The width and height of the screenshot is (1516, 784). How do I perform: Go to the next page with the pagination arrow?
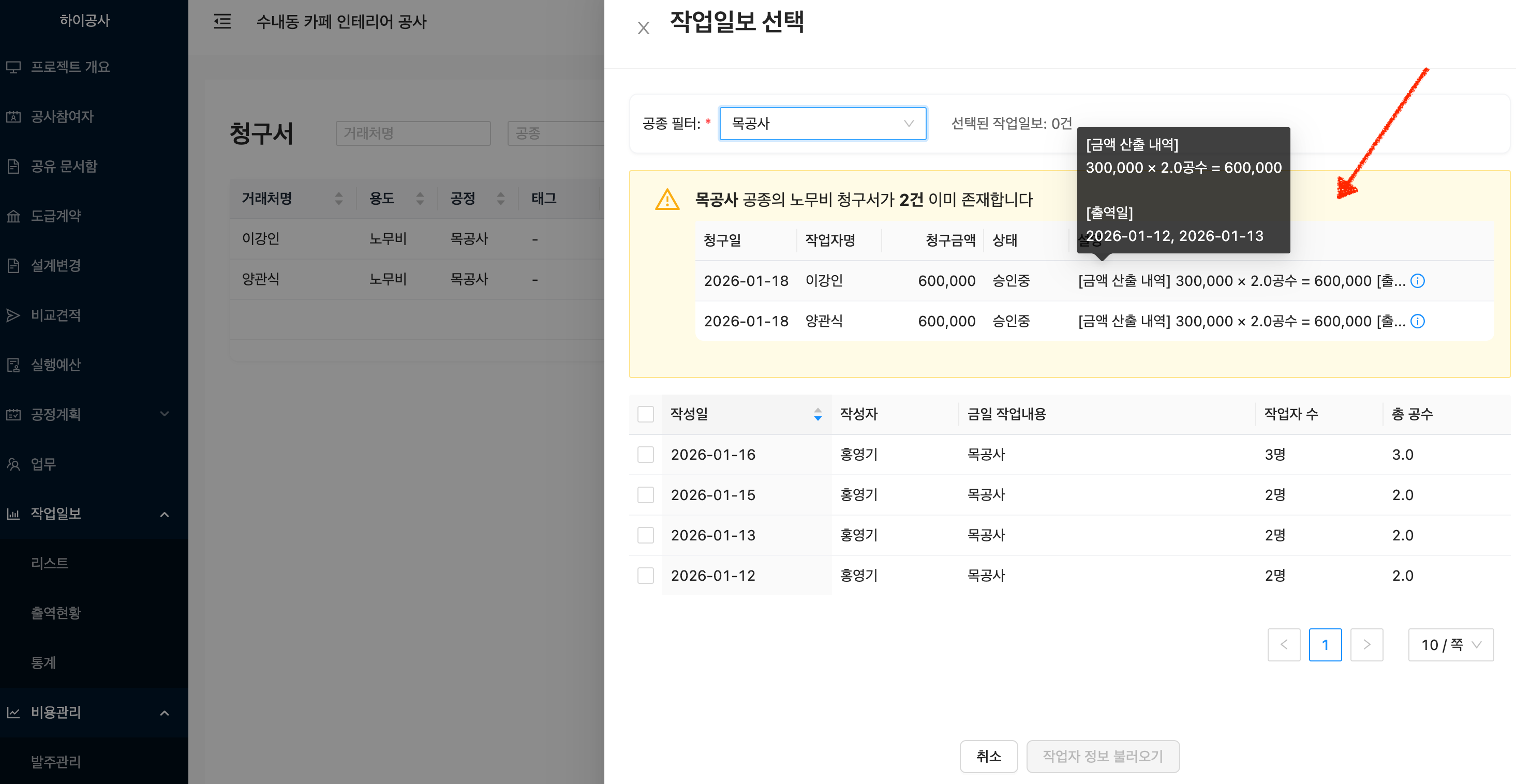pyautogui.click(x=1366, y=644)
